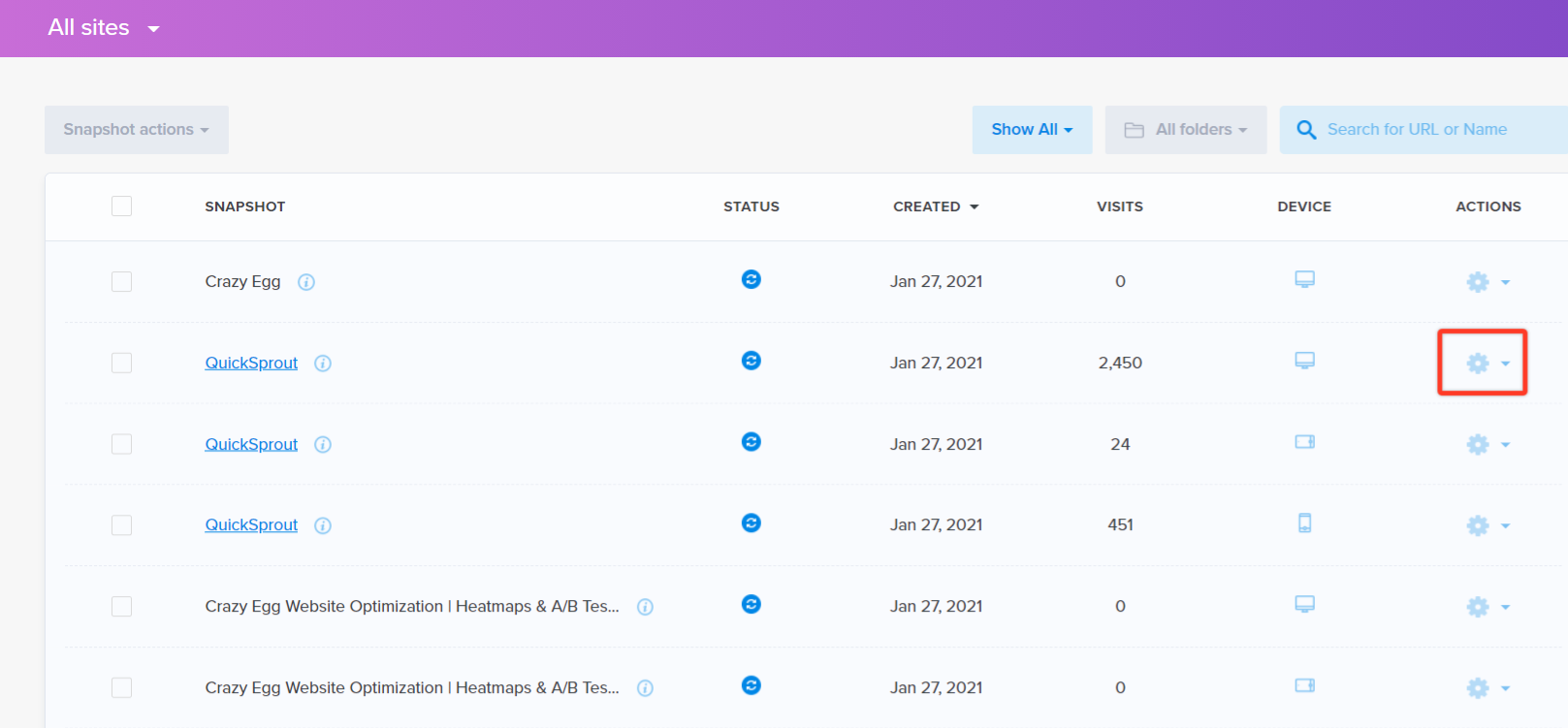
Task: Open the gear actions for Crazy Egg snapshot
Action: (x=1488, y=282)
